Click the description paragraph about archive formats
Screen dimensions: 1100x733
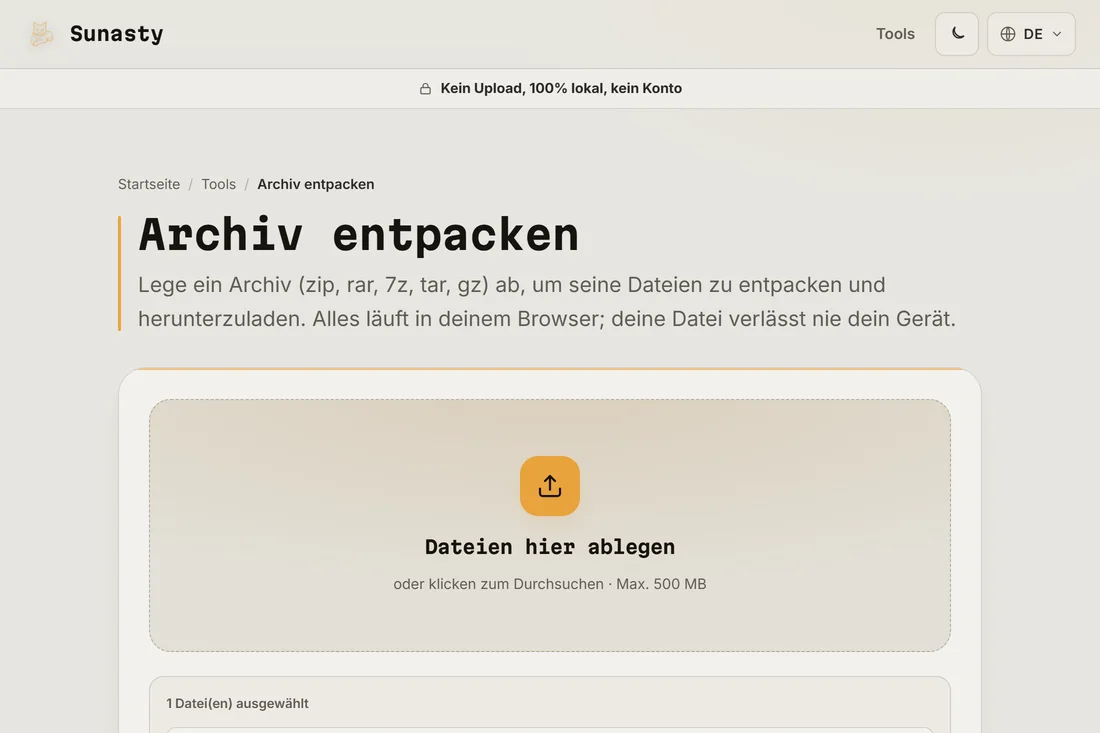546,302
